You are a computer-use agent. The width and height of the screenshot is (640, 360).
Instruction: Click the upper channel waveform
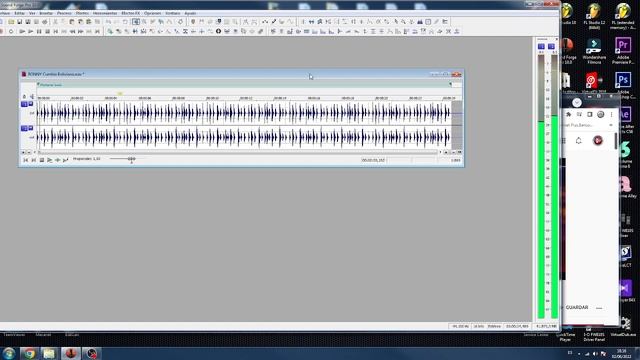point(244,113)
